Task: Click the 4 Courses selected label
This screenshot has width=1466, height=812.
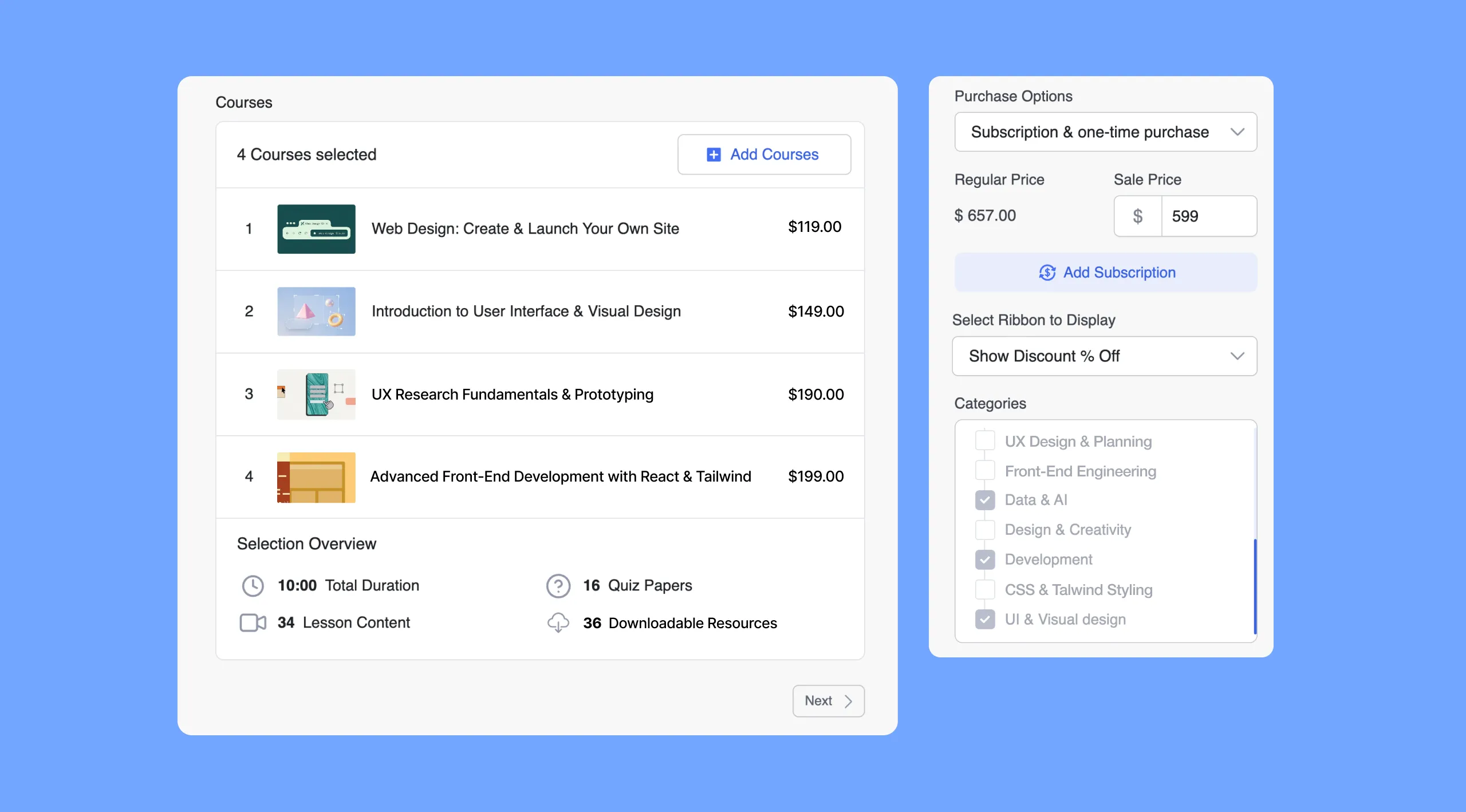Action: click(x=306, y=155)
